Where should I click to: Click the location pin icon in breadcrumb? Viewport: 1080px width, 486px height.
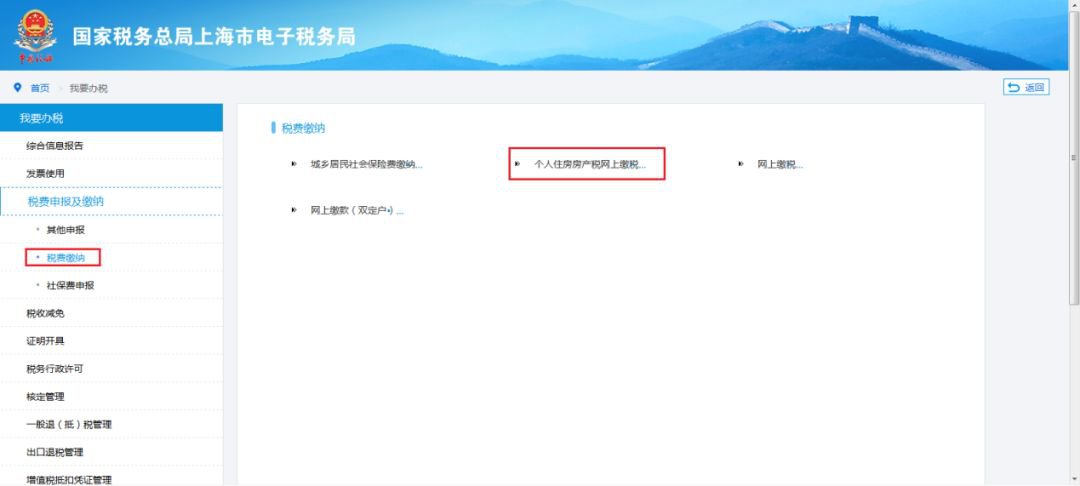pyautogui.click(x=17, y=88)
